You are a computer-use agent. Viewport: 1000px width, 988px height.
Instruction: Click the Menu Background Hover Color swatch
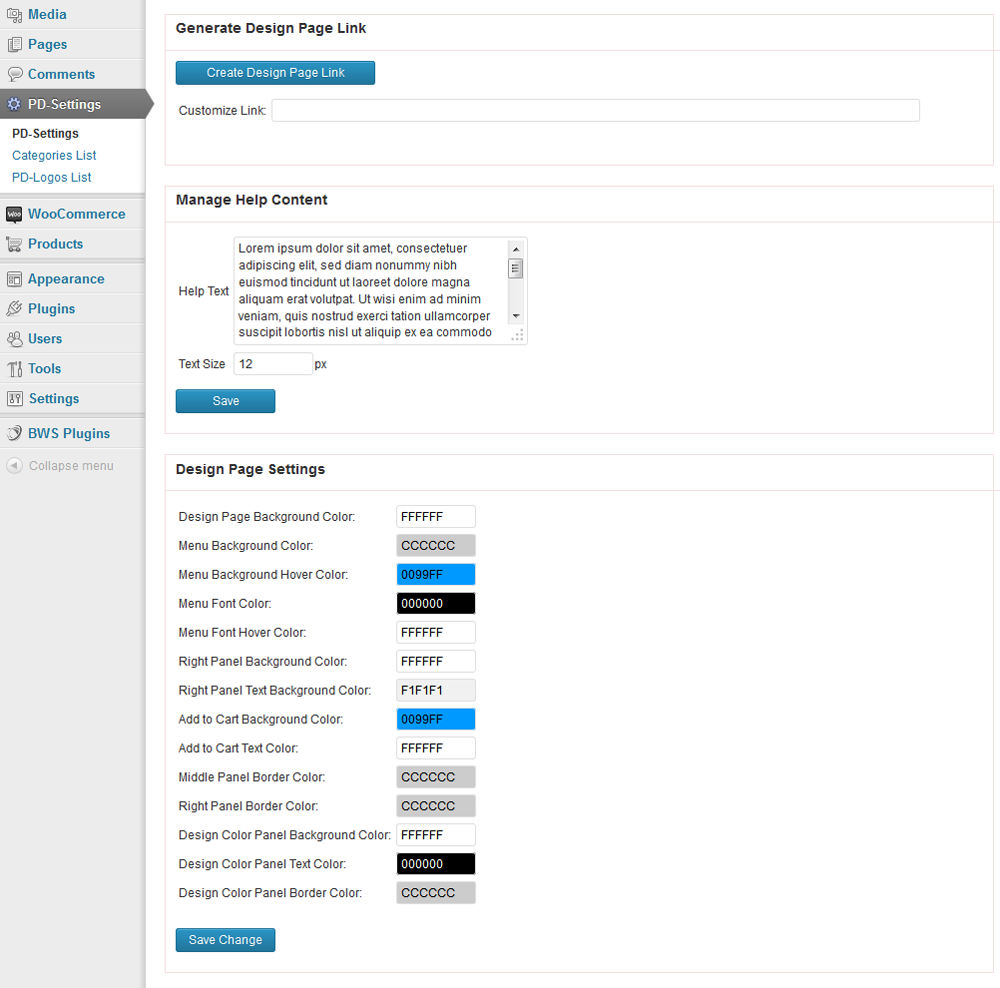tap(436, 575)
